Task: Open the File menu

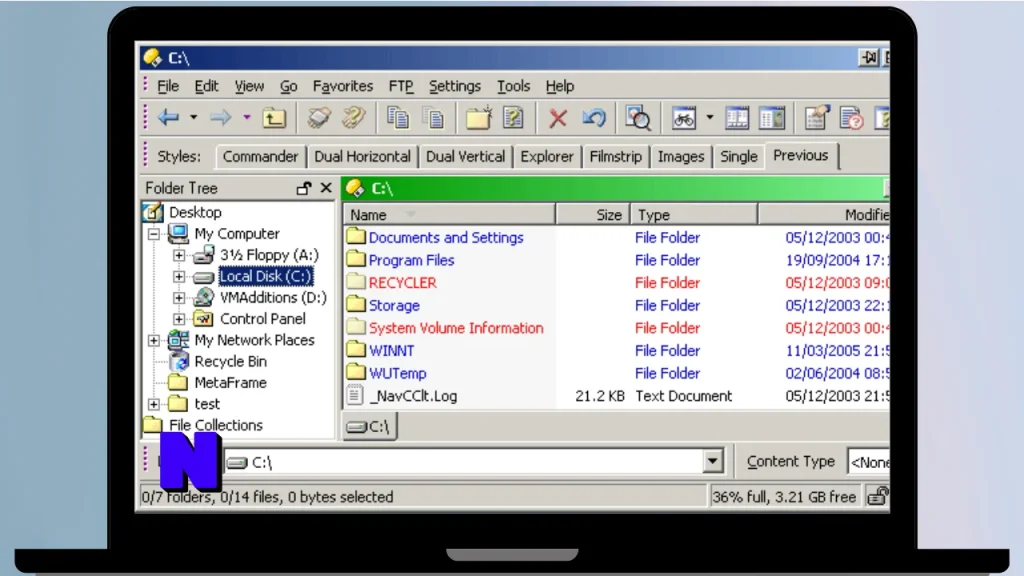Action: (168, 86)
